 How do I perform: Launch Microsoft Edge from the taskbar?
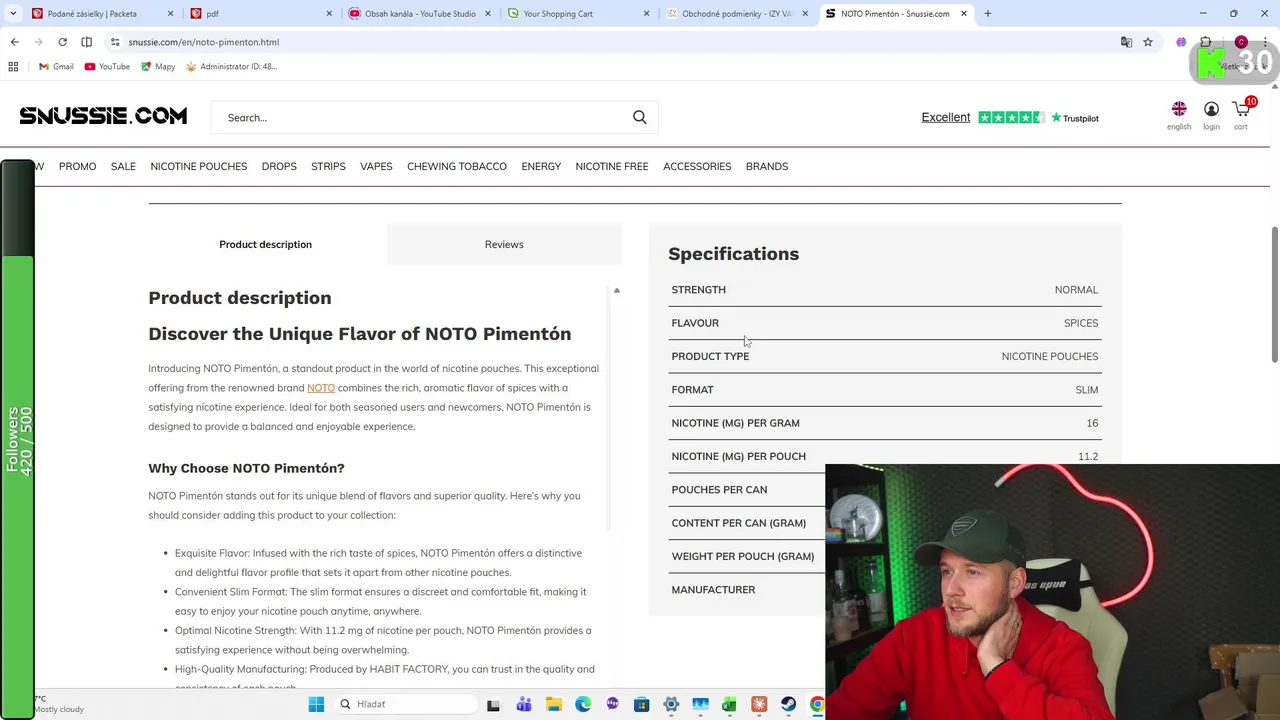[583, 704]
